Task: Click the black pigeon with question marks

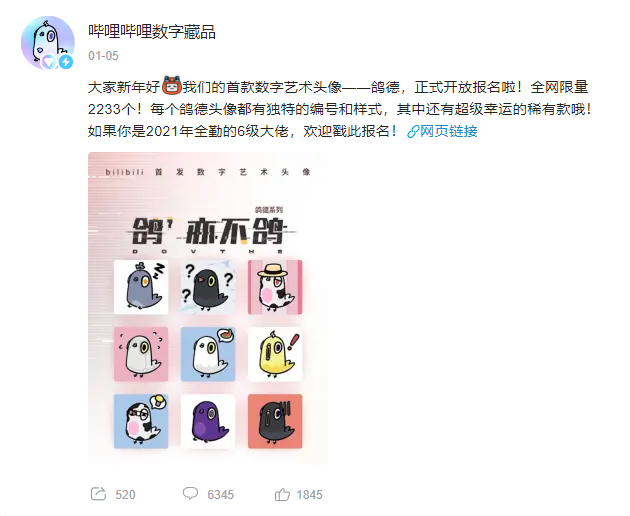Action: (208, 287)
